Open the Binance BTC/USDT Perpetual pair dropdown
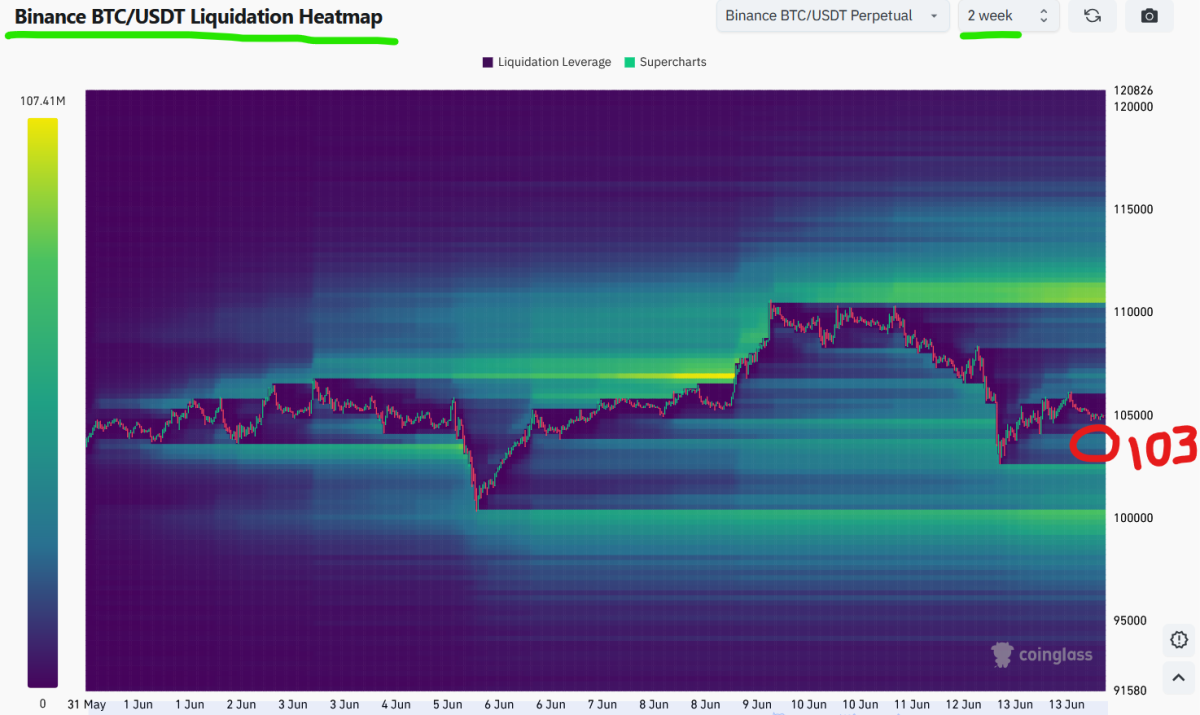This screenshot has width=1200, height=715. tap(833, 16)
